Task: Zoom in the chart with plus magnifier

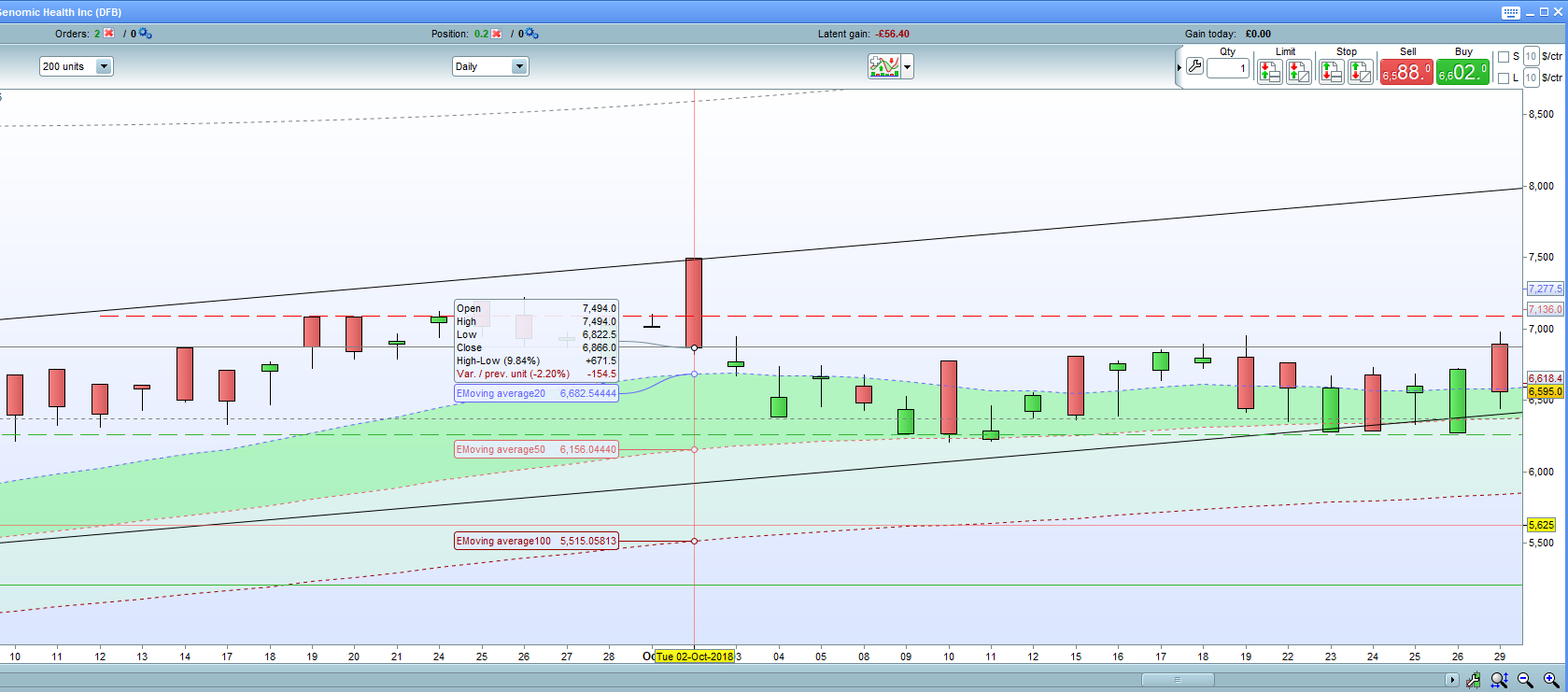Action: point(1551,680)
